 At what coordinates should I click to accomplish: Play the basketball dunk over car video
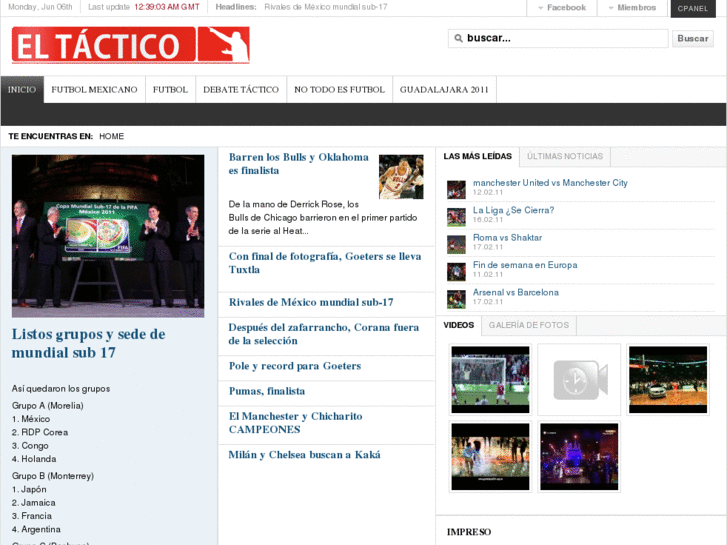pyautogui.click(x=668, y=379)
